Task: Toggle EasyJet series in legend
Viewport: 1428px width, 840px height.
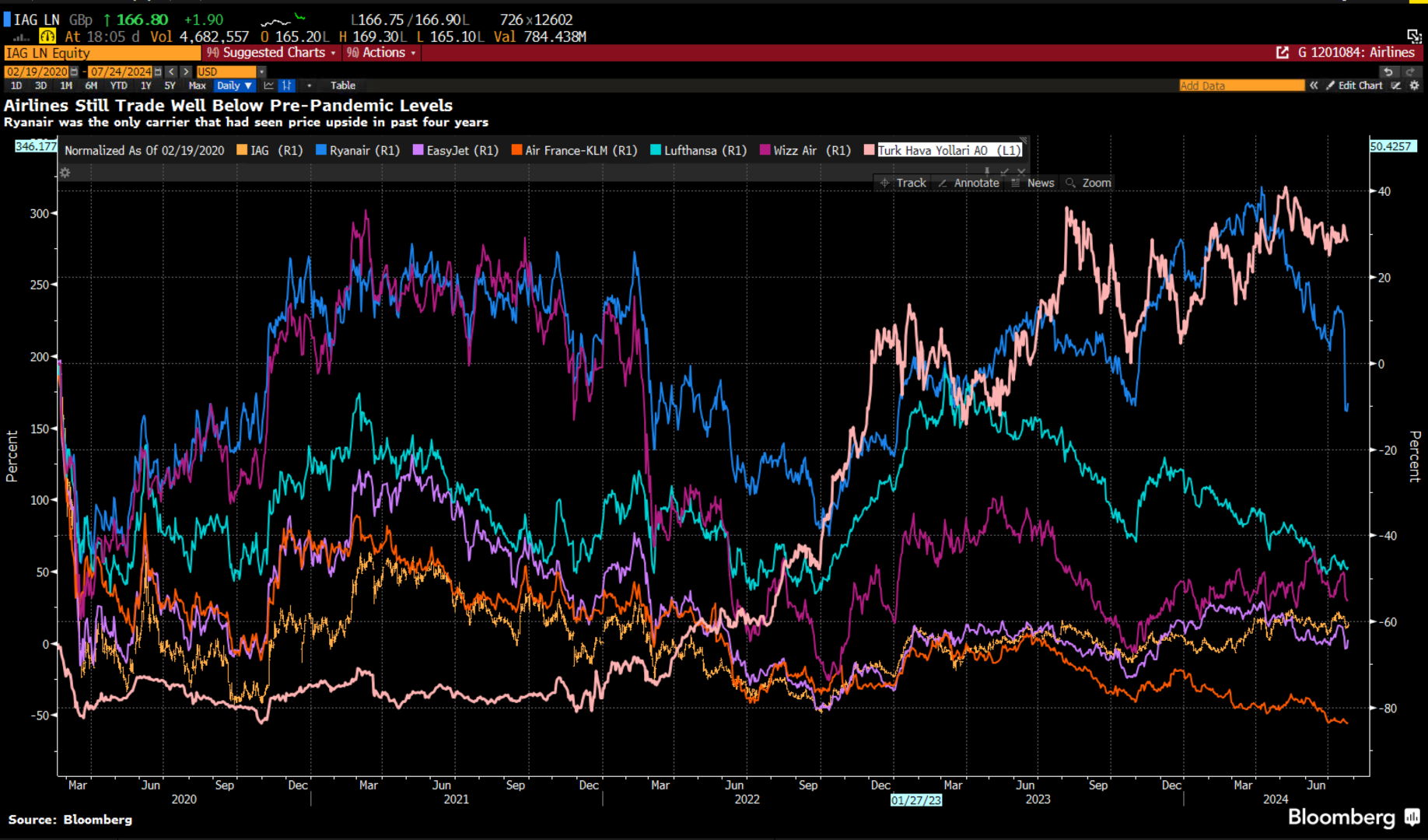Action: tap(456, 150)
